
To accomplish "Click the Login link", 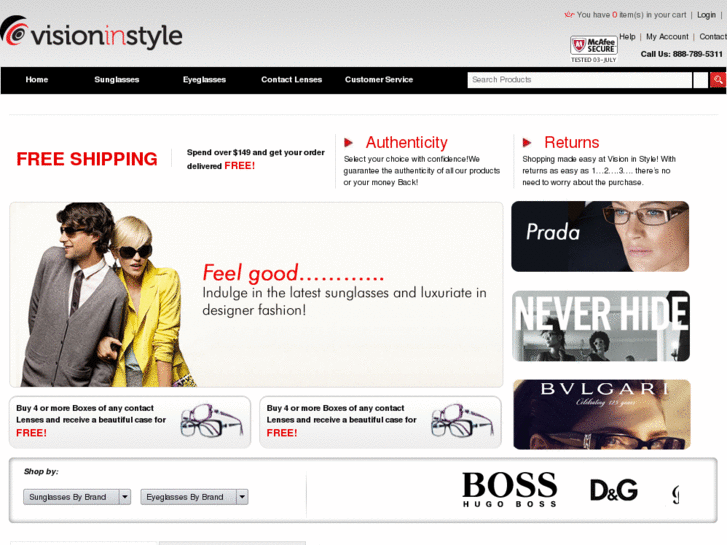I will 706,15.
